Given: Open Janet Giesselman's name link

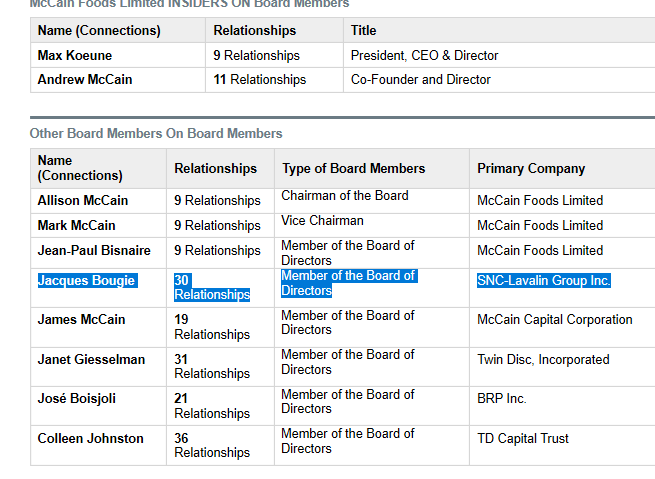Looking at the screenshot, I should tap(91, 360).
